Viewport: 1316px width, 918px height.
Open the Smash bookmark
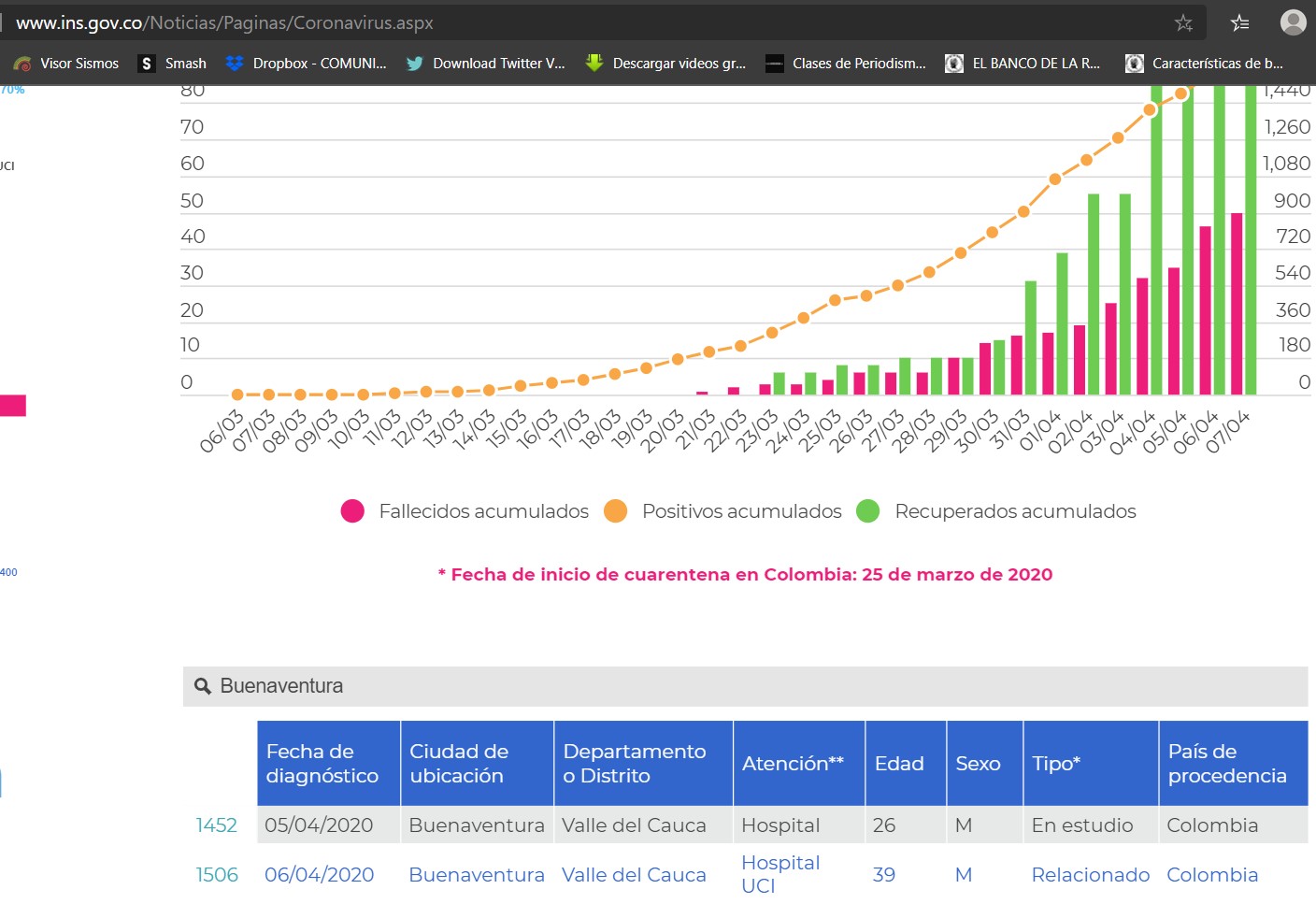(172, 63)
